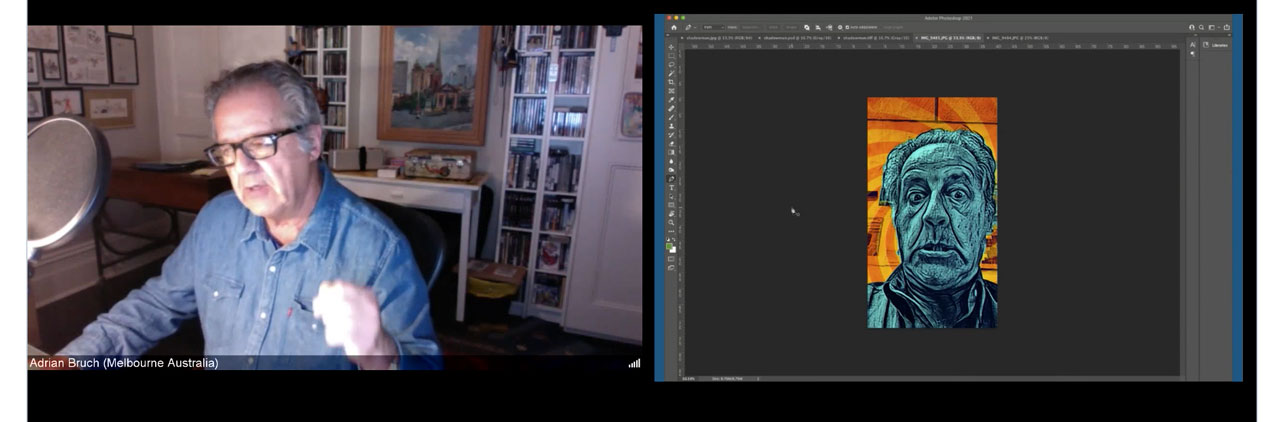
Task: Click the foreground color swatch
Action: 671,245
